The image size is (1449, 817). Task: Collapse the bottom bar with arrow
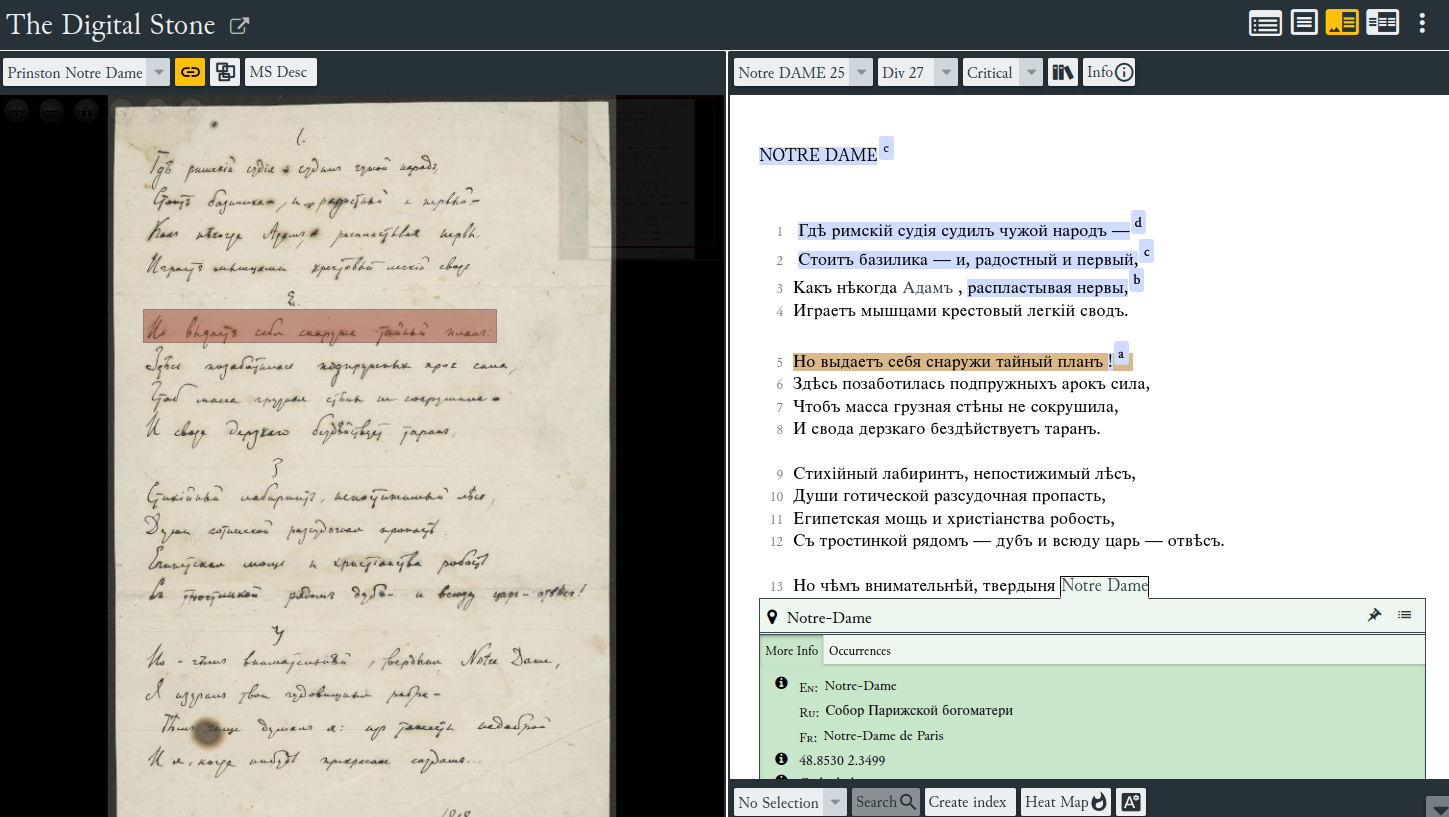pyautogui.click(x=1437, y=806)
